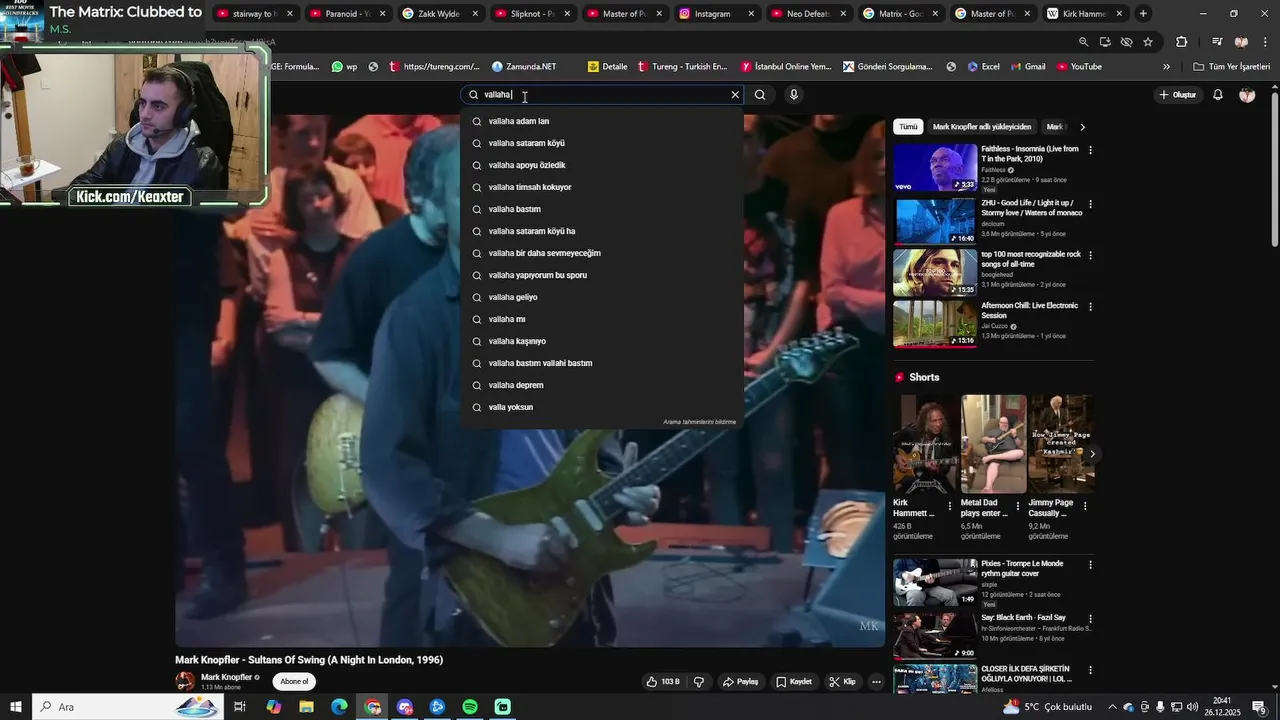Open Zamunda.NET bookmark
The width and height of the screenshot is (1280, 720).
point(524,67)
